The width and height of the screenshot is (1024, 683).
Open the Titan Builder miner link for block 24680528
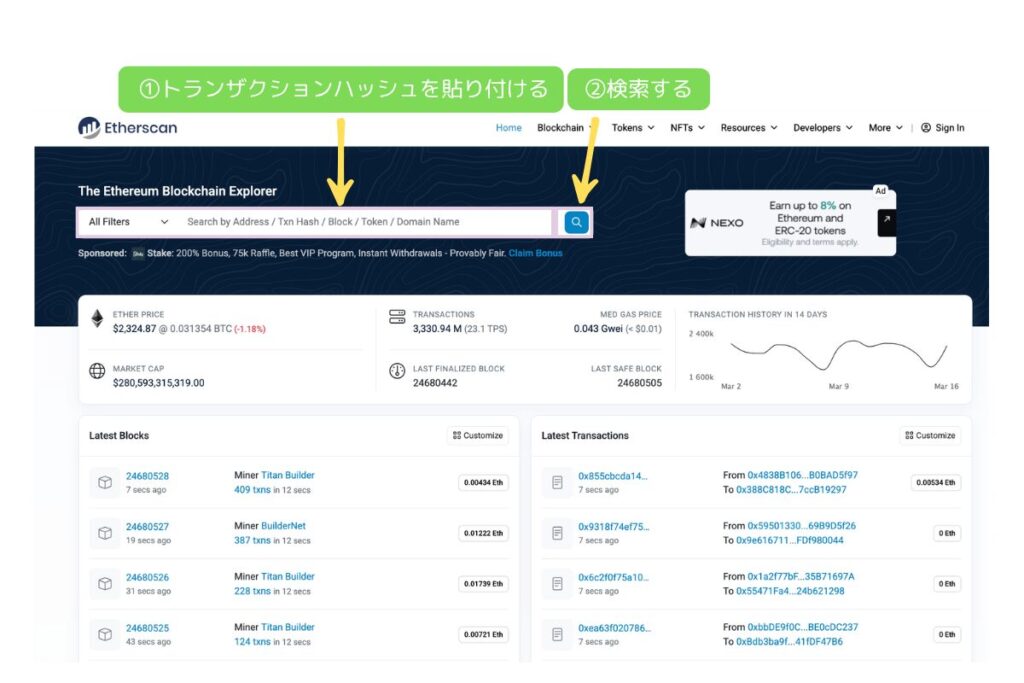(x=287, y=476)
